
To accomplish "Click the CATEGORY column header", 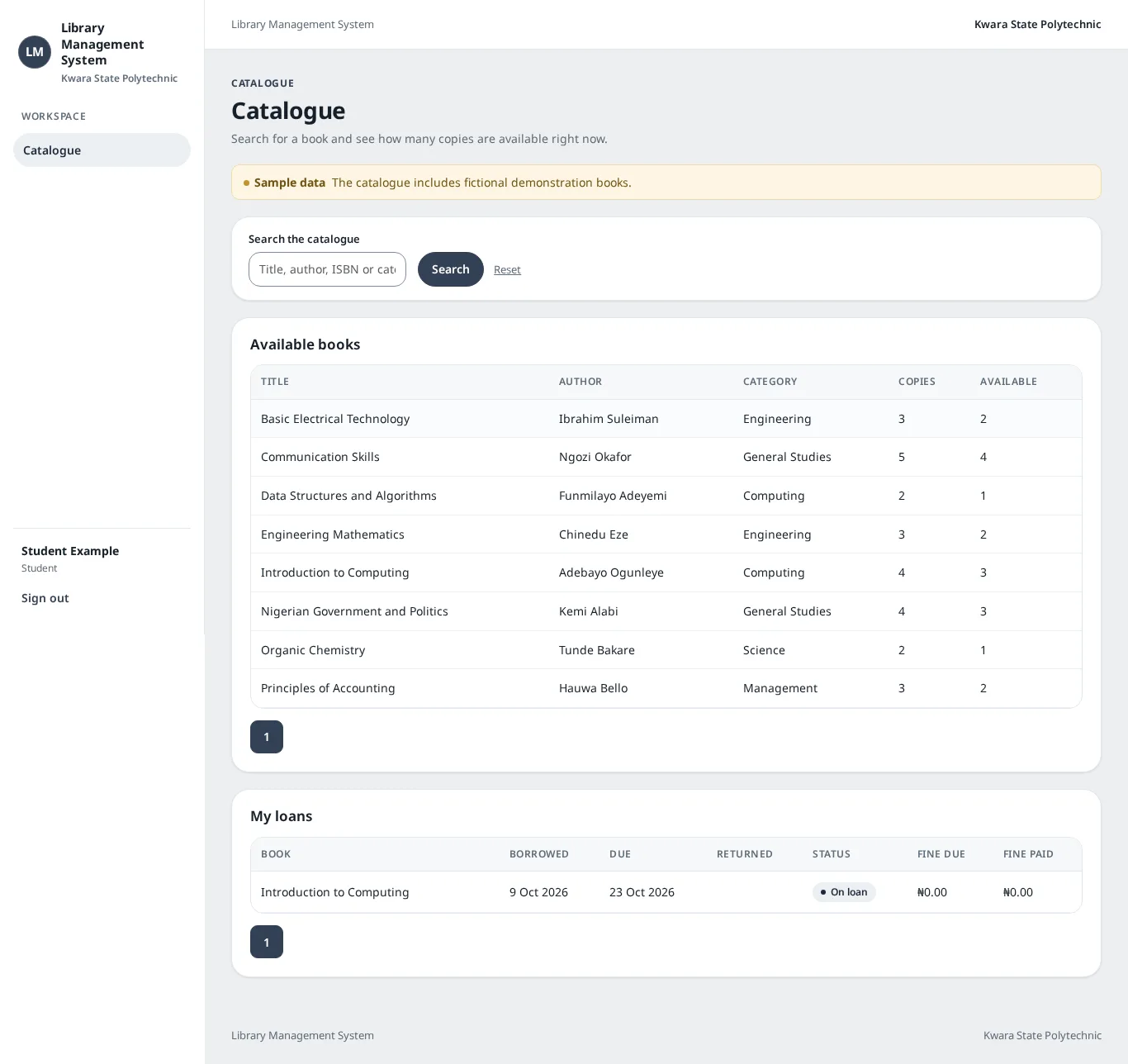I will point(770,382).
